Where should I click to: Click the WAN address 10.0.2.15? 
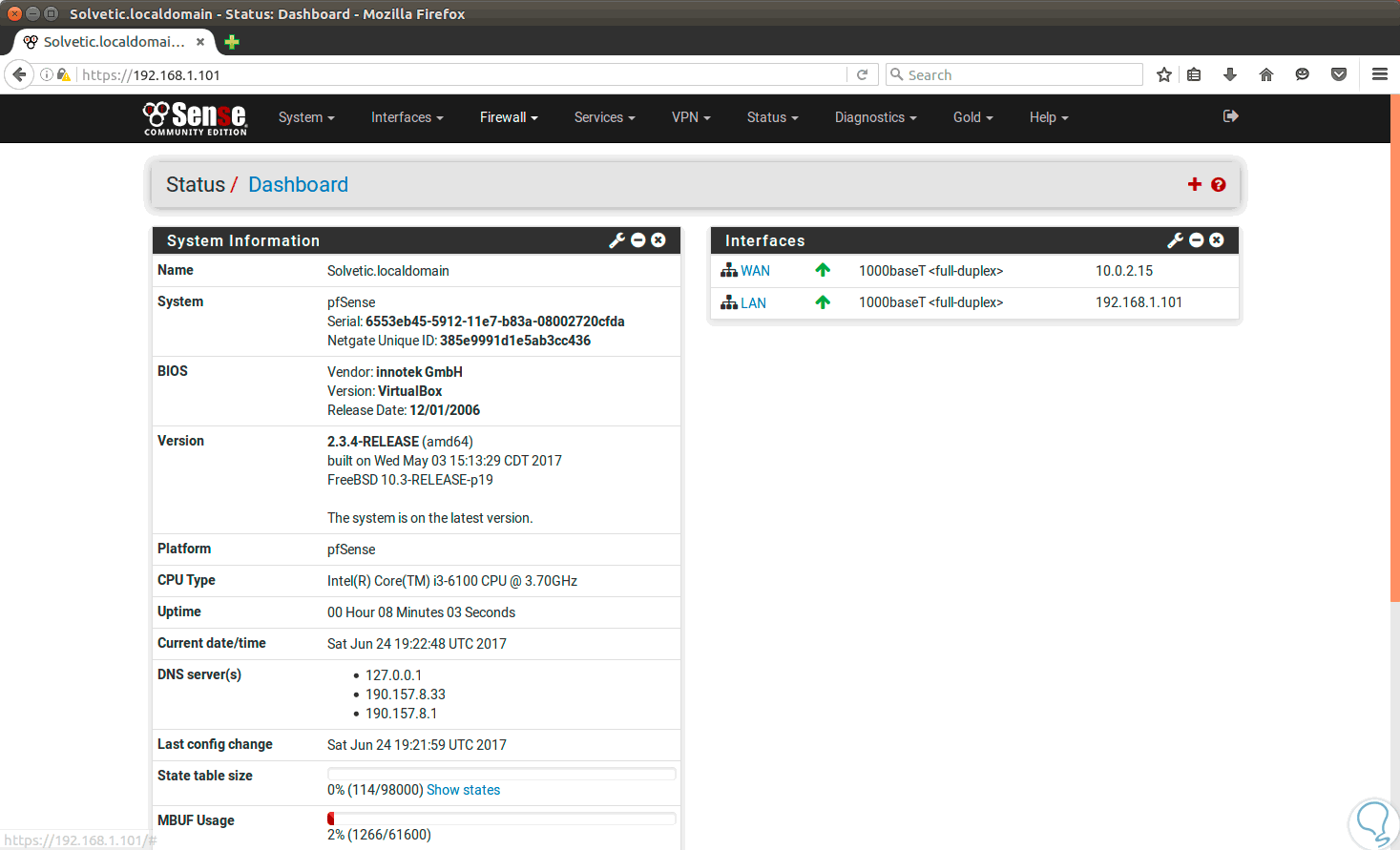(x=1124, y=271)
